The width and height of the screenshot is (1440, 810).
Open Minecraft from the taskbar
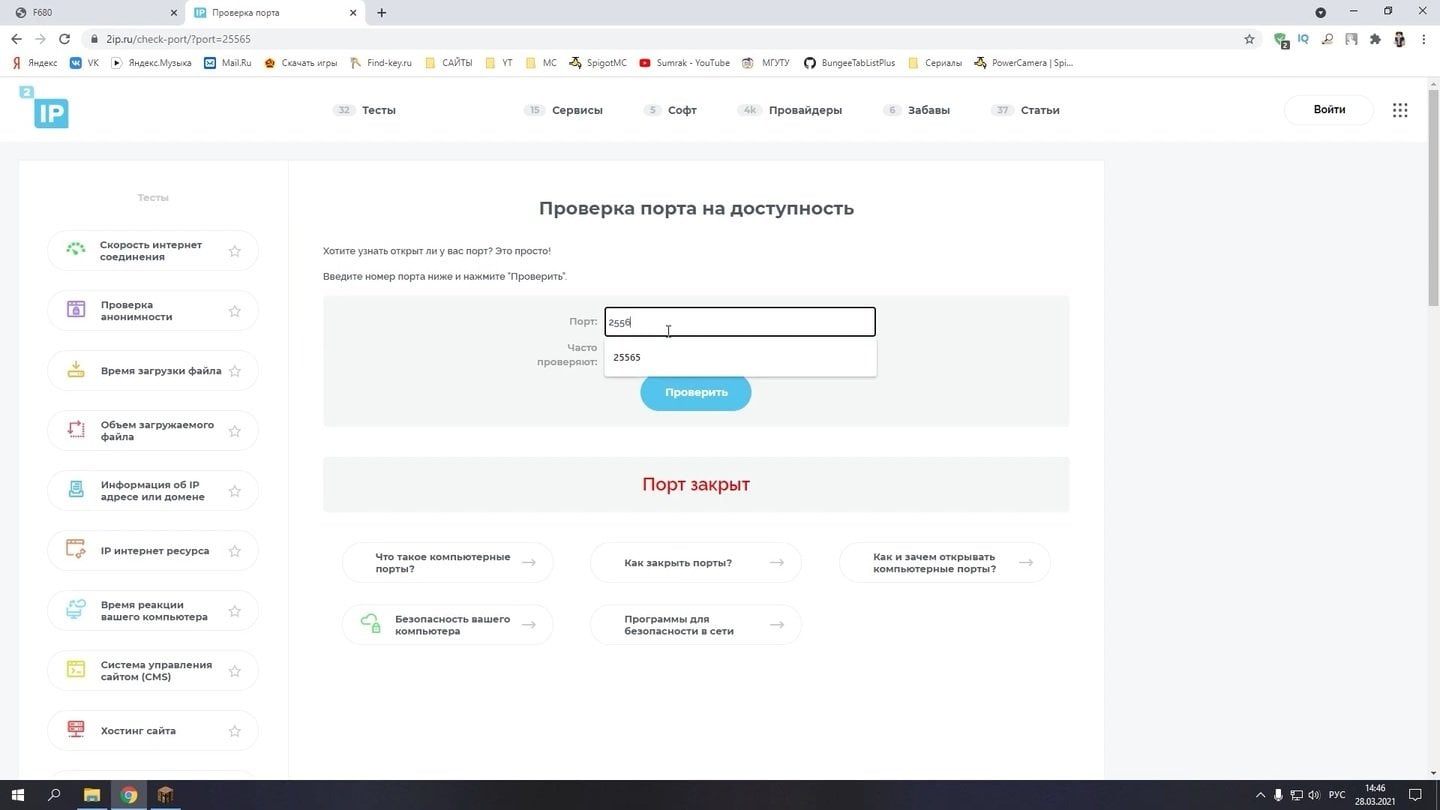(165, 796)
